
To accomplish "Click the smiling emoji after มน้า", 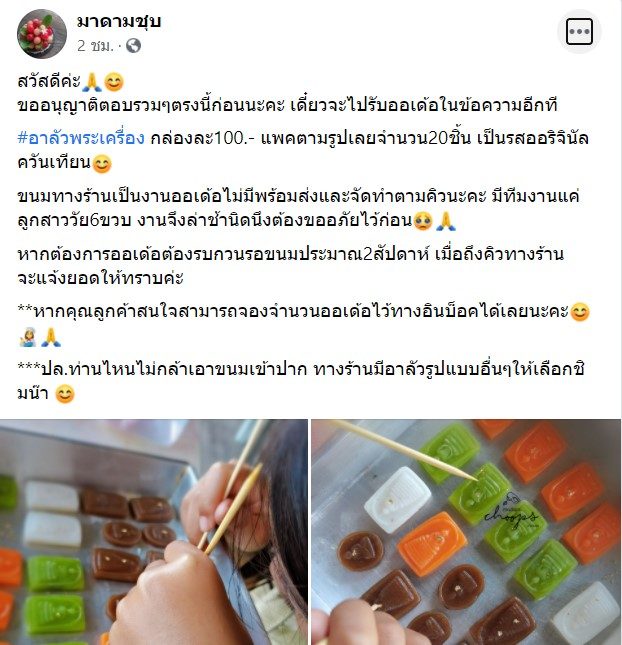I will (65, 394).
